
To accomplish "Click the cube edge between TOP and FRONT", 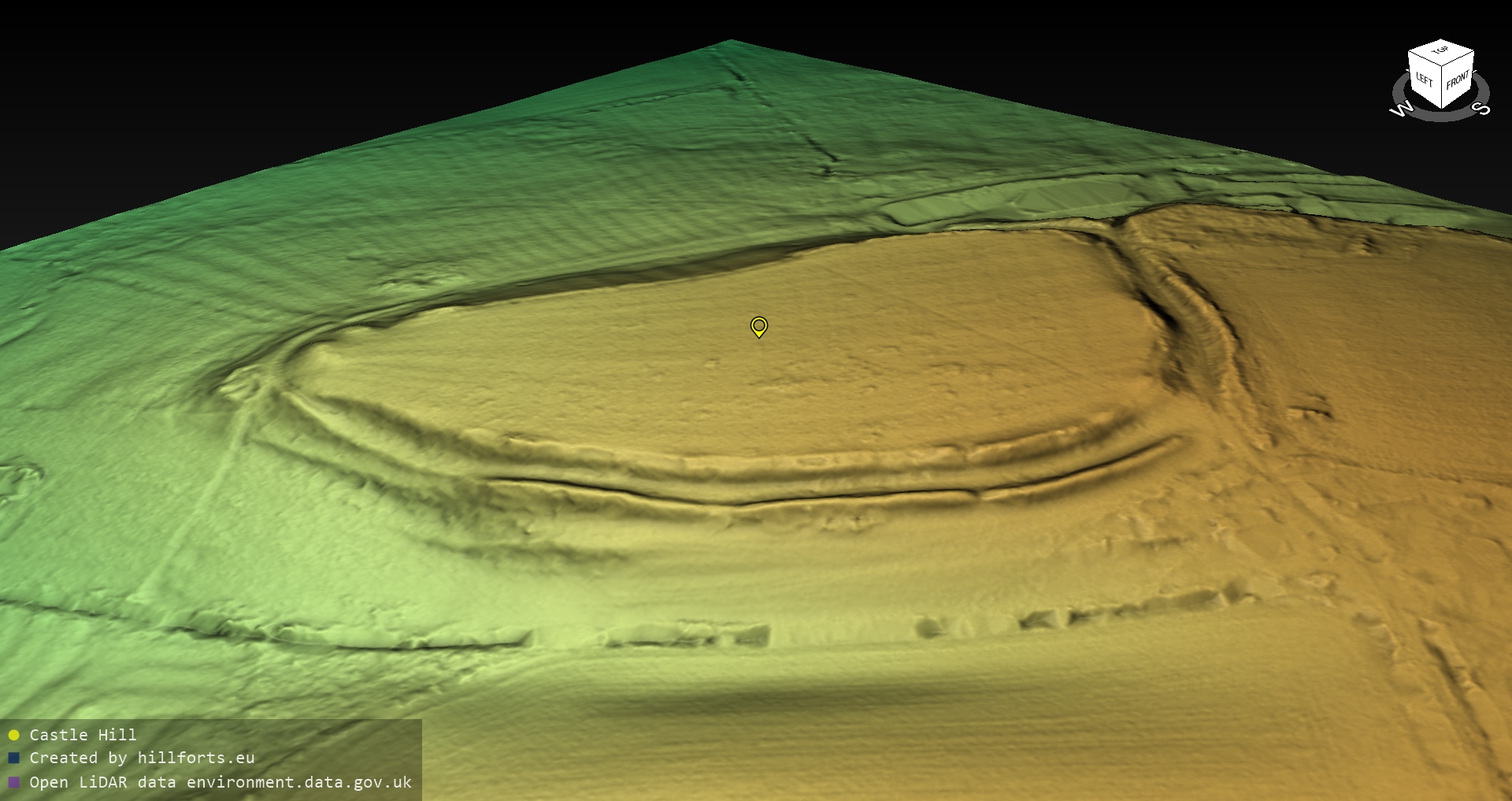I will pyautogui.click(x=1458, y=57).
